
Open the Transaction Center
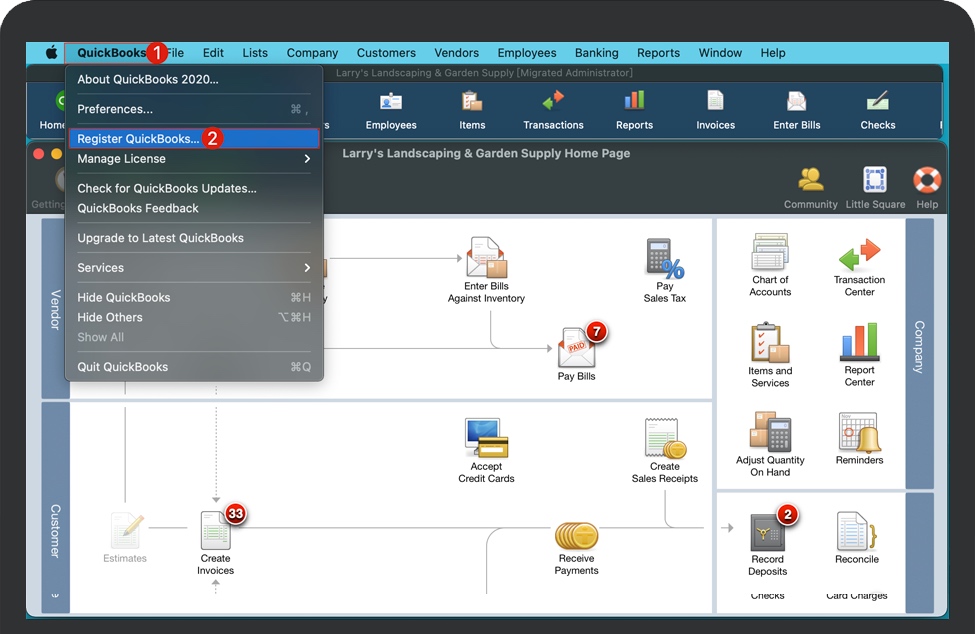pos(858,263)
